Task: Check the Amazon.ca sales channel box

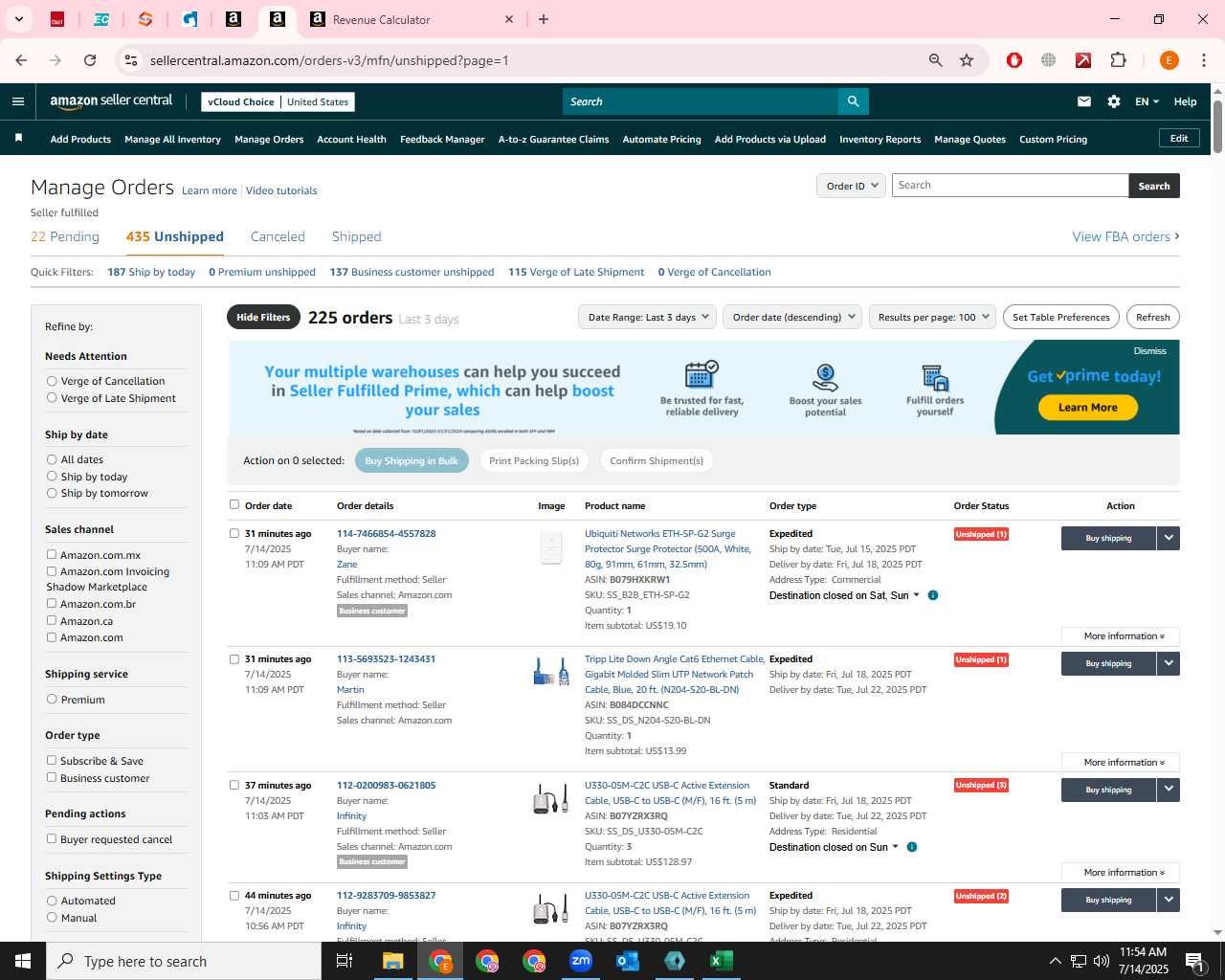Action: 52,620
